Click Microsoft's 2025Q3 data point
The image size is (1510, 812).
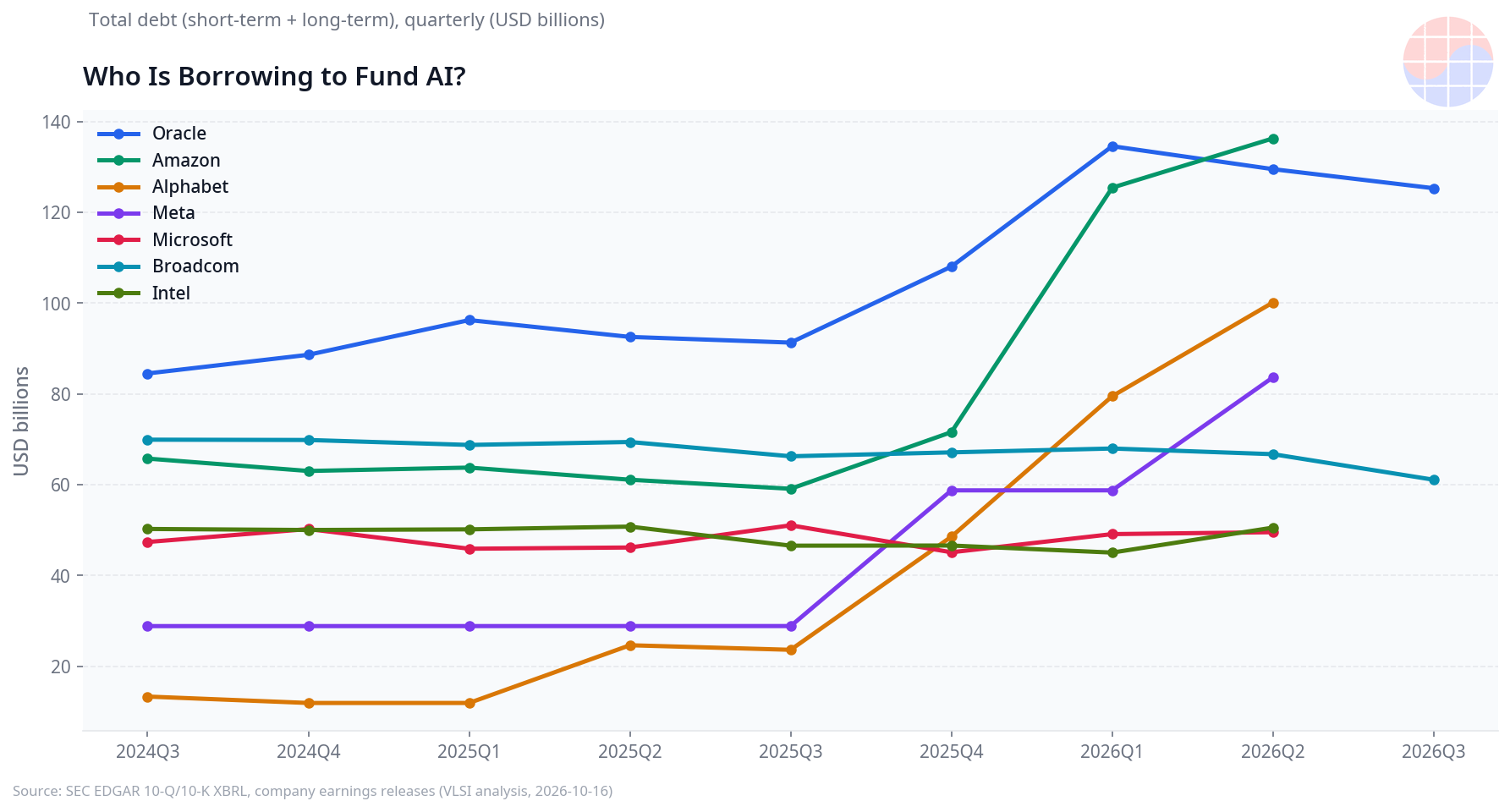click(x=791, y=525)
